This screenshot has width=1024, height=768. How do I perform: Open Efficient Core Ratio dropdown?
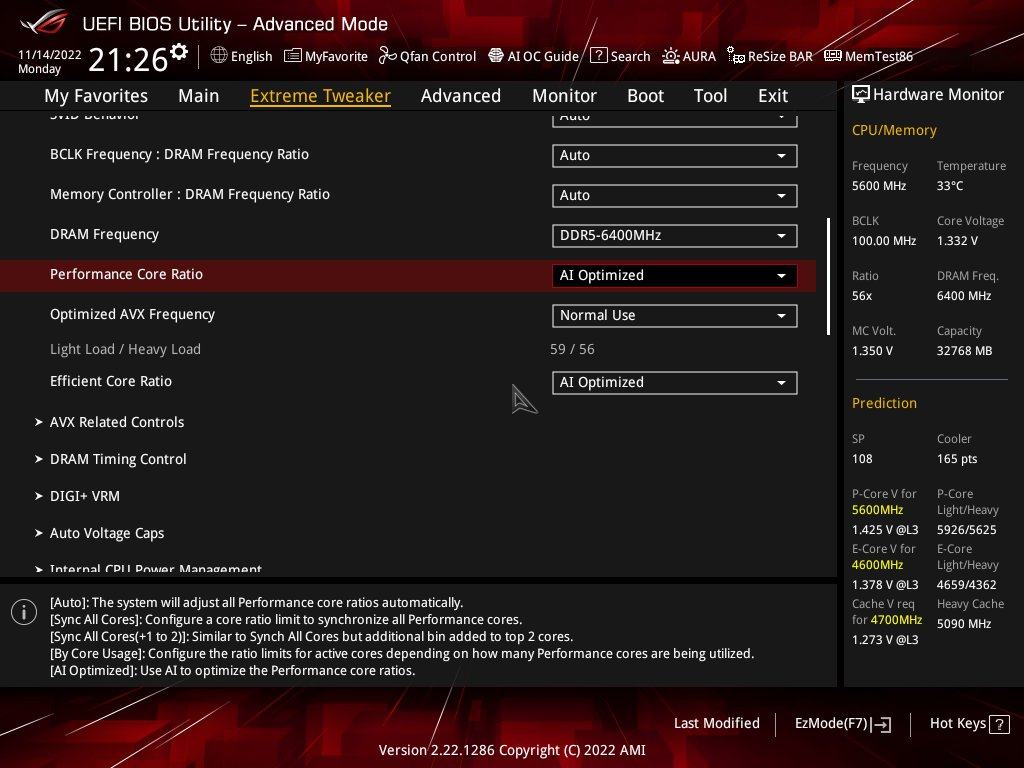click(x=675, y=383)
